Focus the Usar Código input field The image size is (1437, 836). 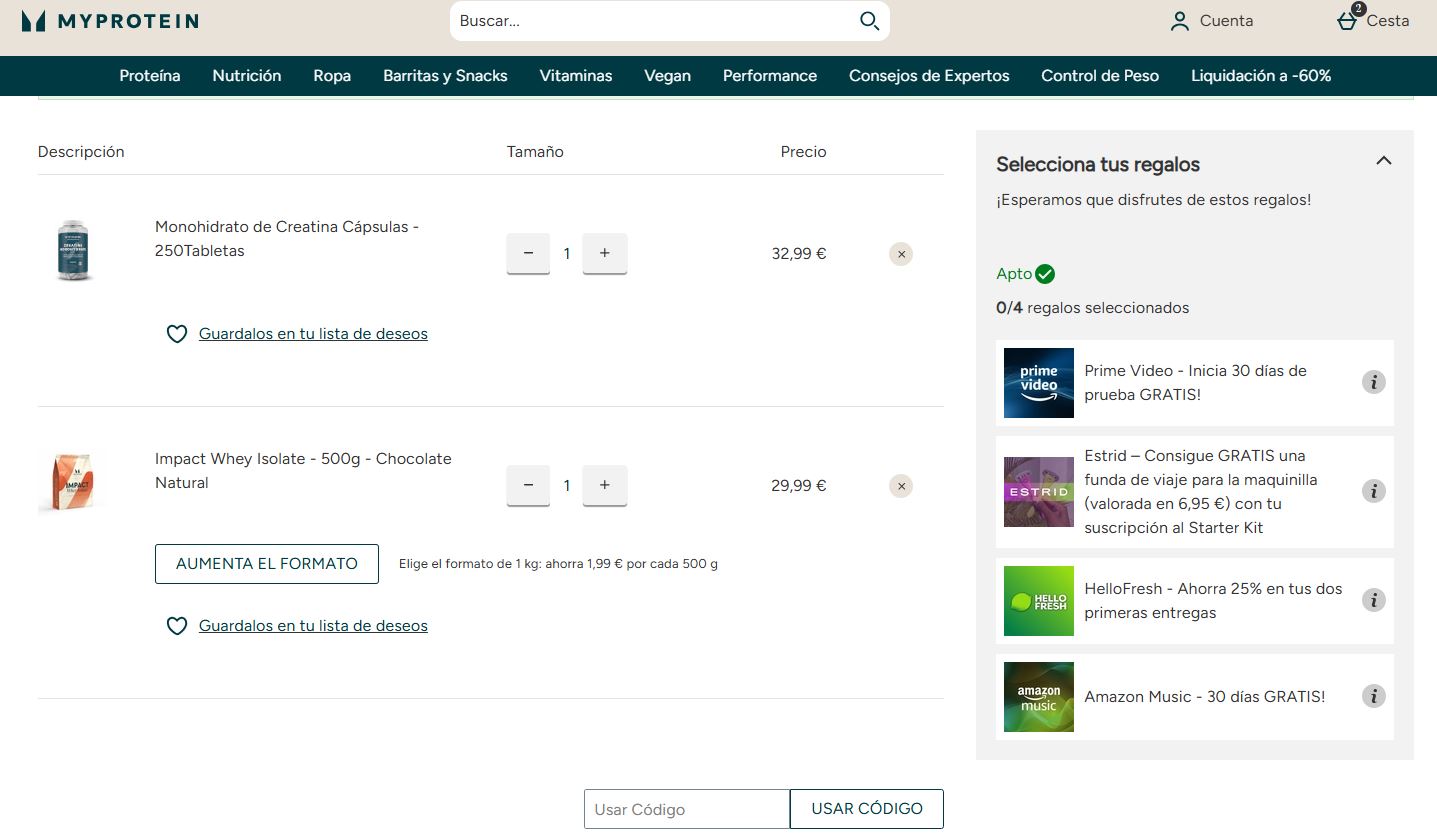[x=686, y=809]
